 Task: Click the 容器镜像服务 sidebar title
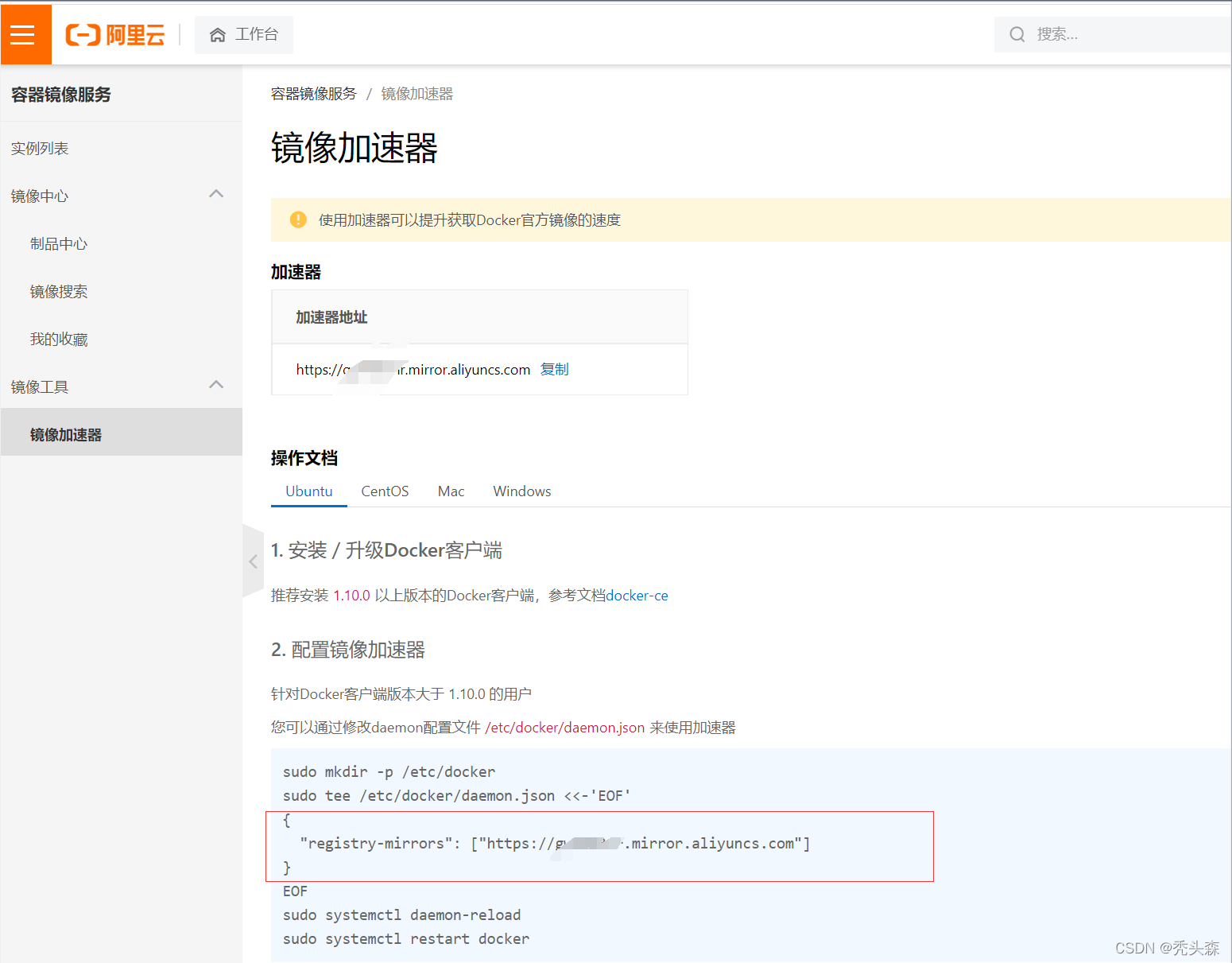click(x=61, y=95)
